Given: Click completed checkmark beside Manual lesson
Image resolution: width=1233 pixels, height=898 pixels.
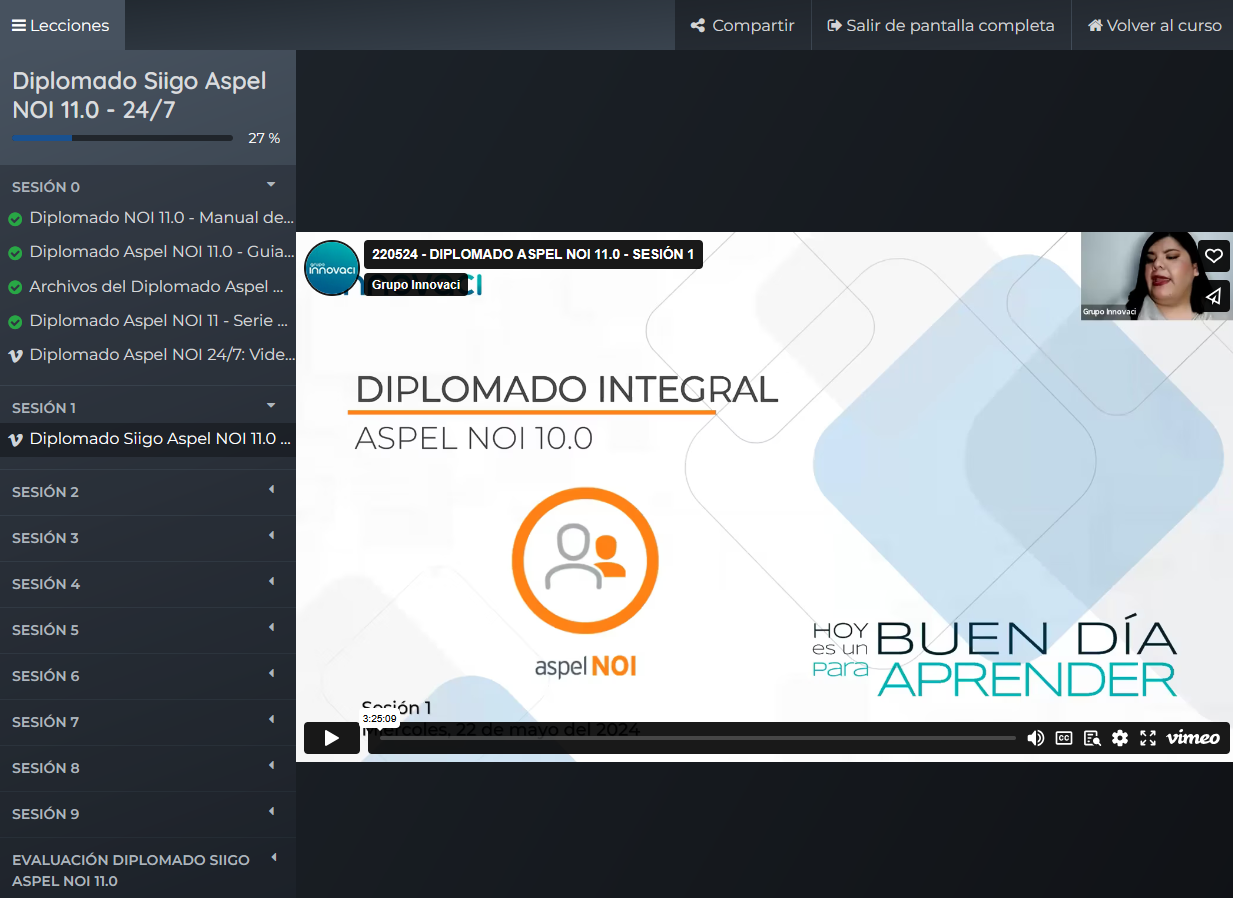Looking at the screenshot, I should [15, 219].
